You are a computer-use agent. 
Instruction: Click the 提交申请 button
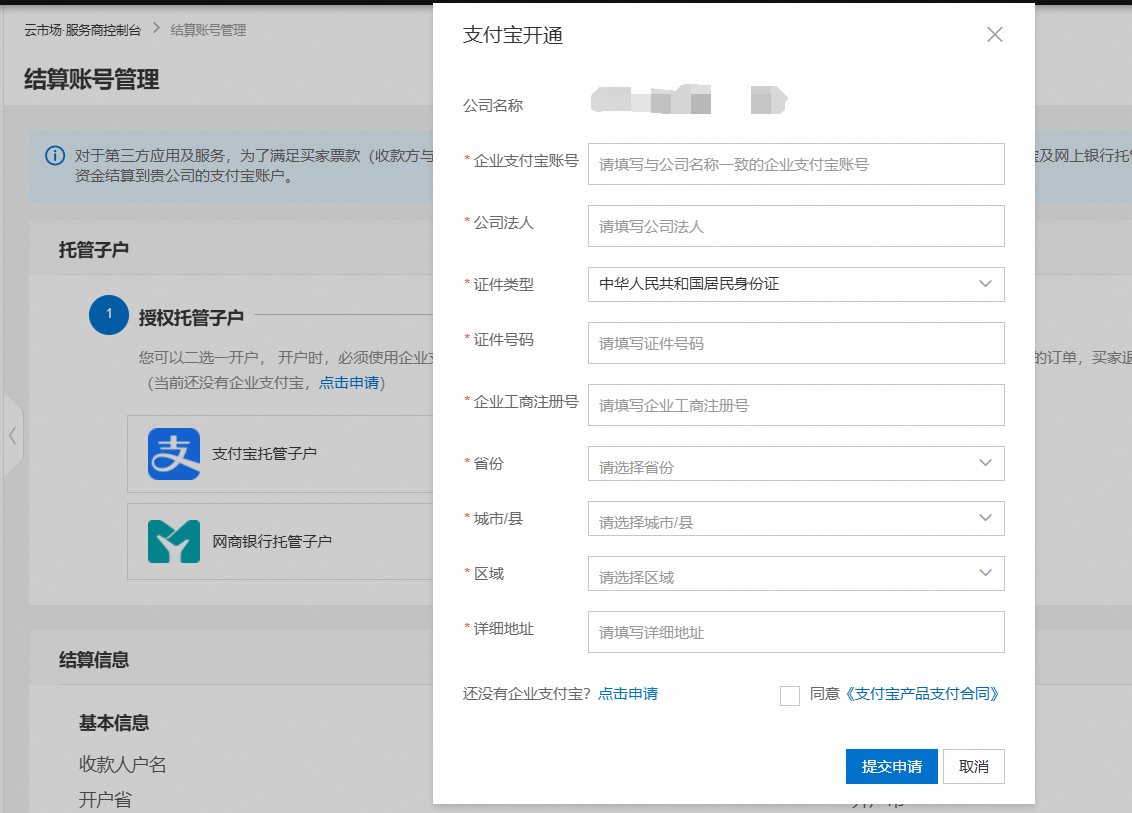(x=892, y=766)
